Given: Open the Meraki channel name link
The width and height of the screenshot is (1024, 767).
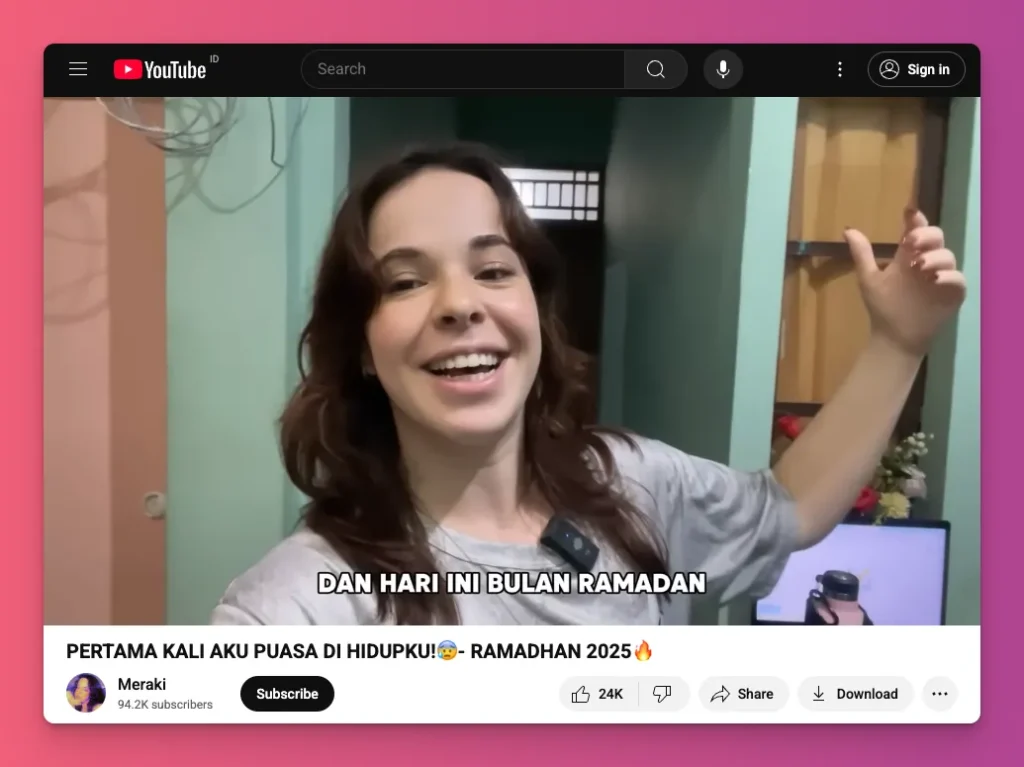Looking at the screenshot, I should pyautogui.click(x=143, y=684).
